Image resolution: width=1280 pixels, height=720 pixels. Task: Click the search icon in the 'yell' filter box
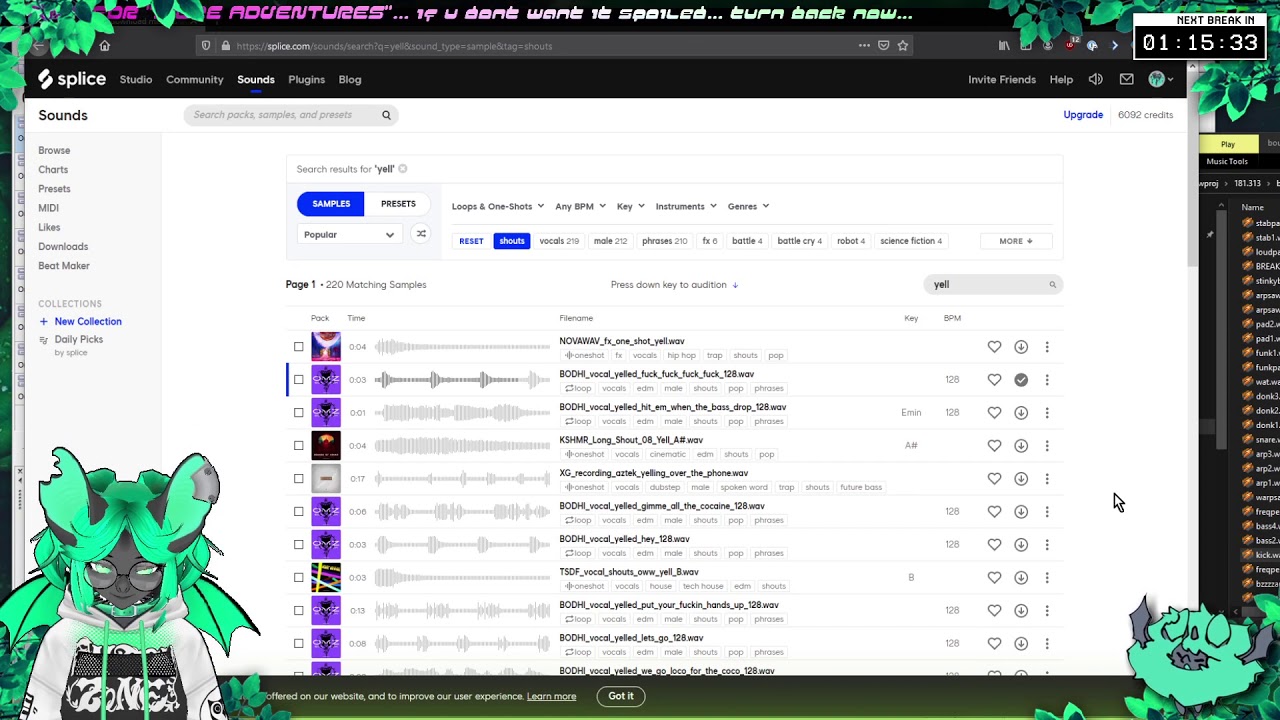tap(1052, 285)
